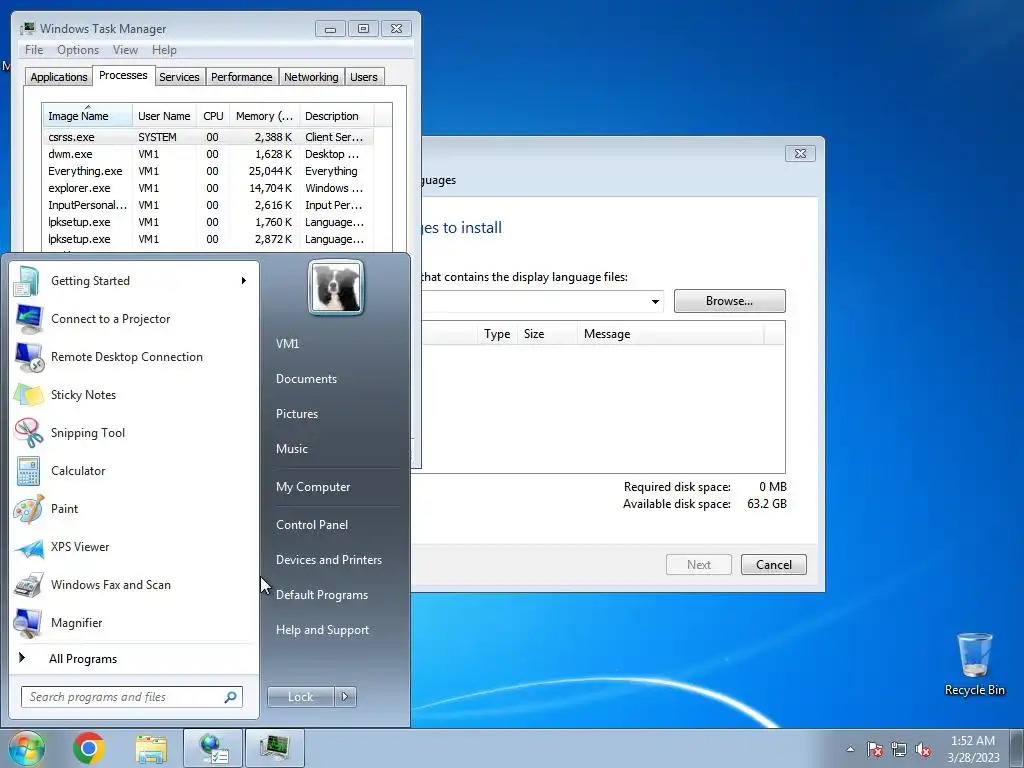Open Task Manager Help menu
Screen dimensions: 1024x768
(164, 50)
